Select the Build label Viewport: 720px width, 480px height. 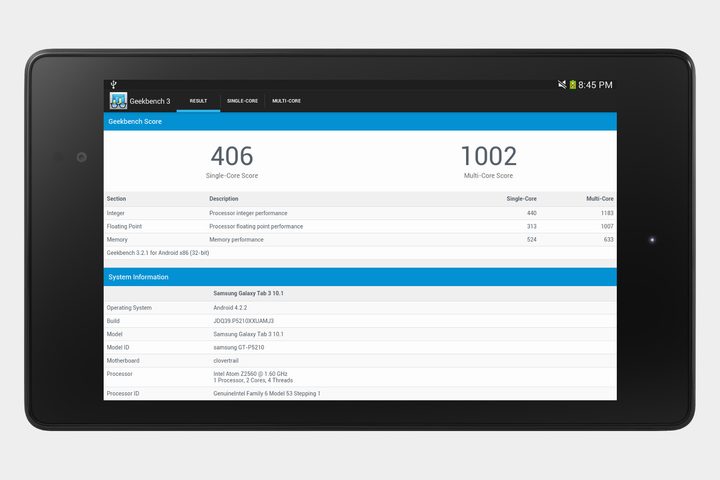(x=113, y=321)
